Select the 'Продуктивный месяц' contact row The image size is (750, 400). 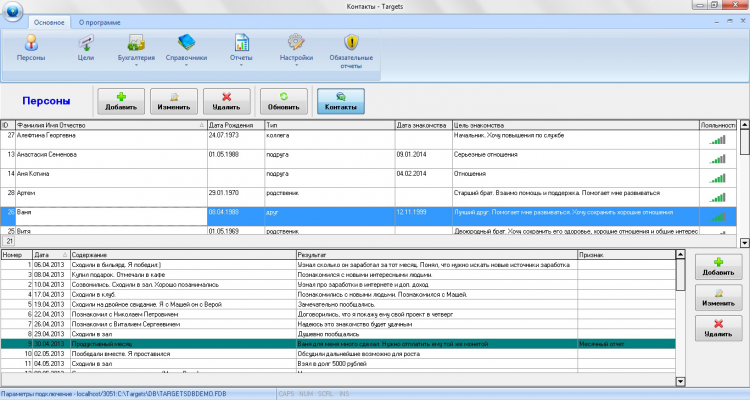pyautogui.click(x=338, y=344)
